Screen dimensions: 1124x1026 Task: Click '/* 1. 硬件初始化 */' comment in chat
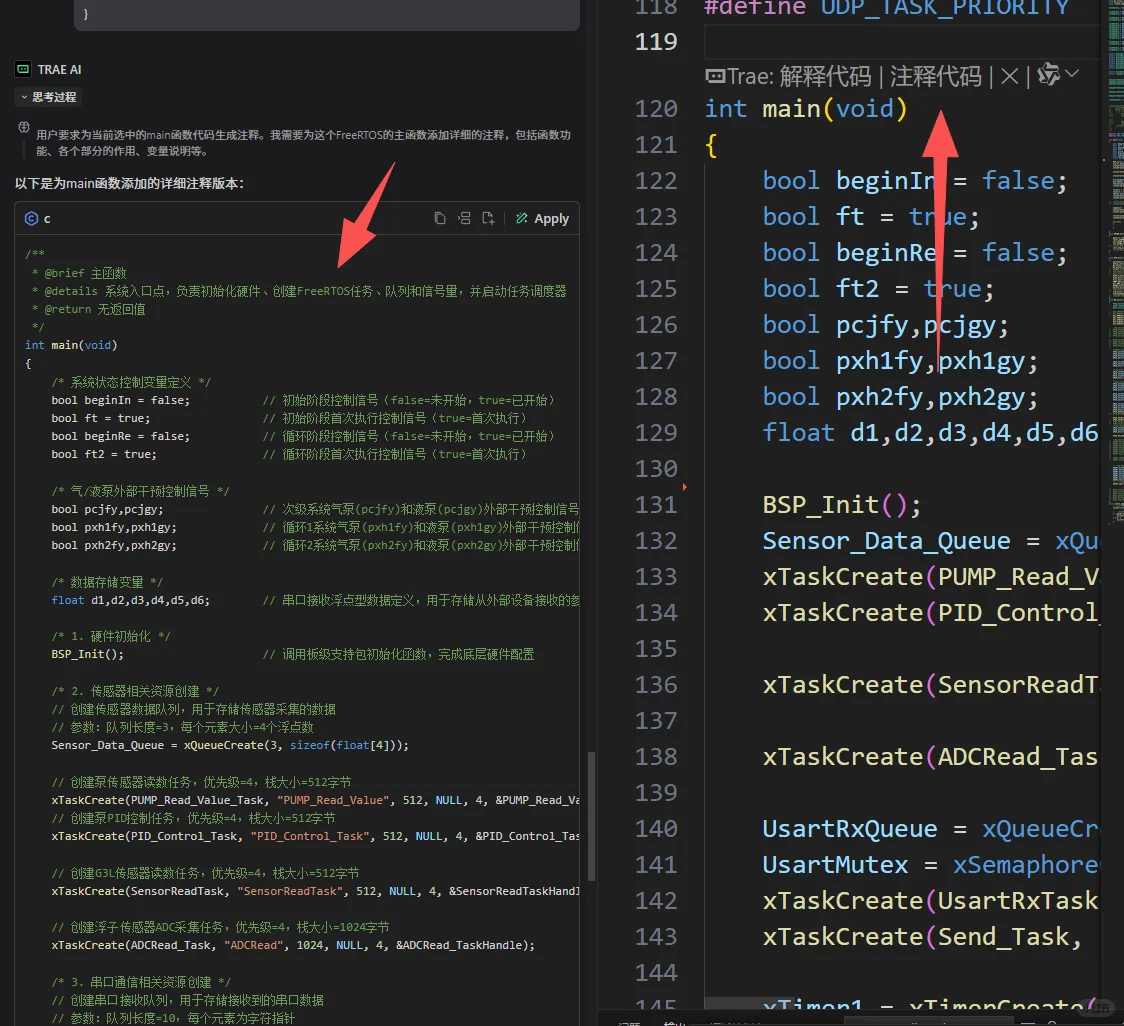tap(110, 636)
